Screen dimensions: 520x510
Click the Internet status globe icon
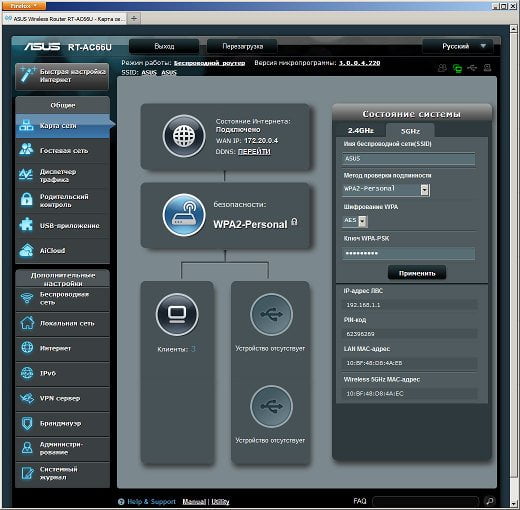click(x=184, y=136)
